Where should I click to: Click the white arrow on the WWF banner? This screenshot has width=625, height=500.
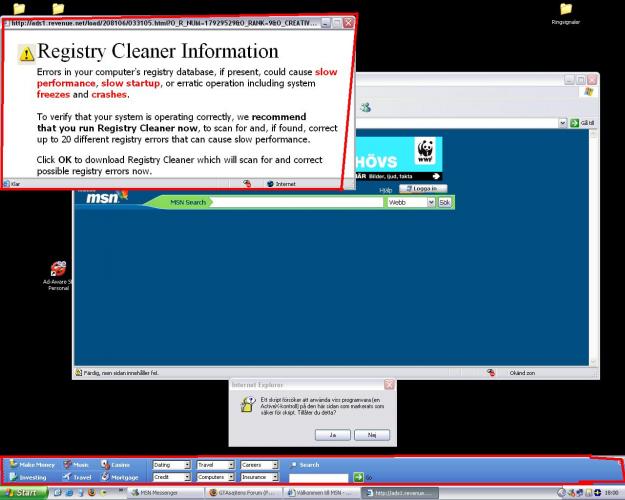[436, 176]
